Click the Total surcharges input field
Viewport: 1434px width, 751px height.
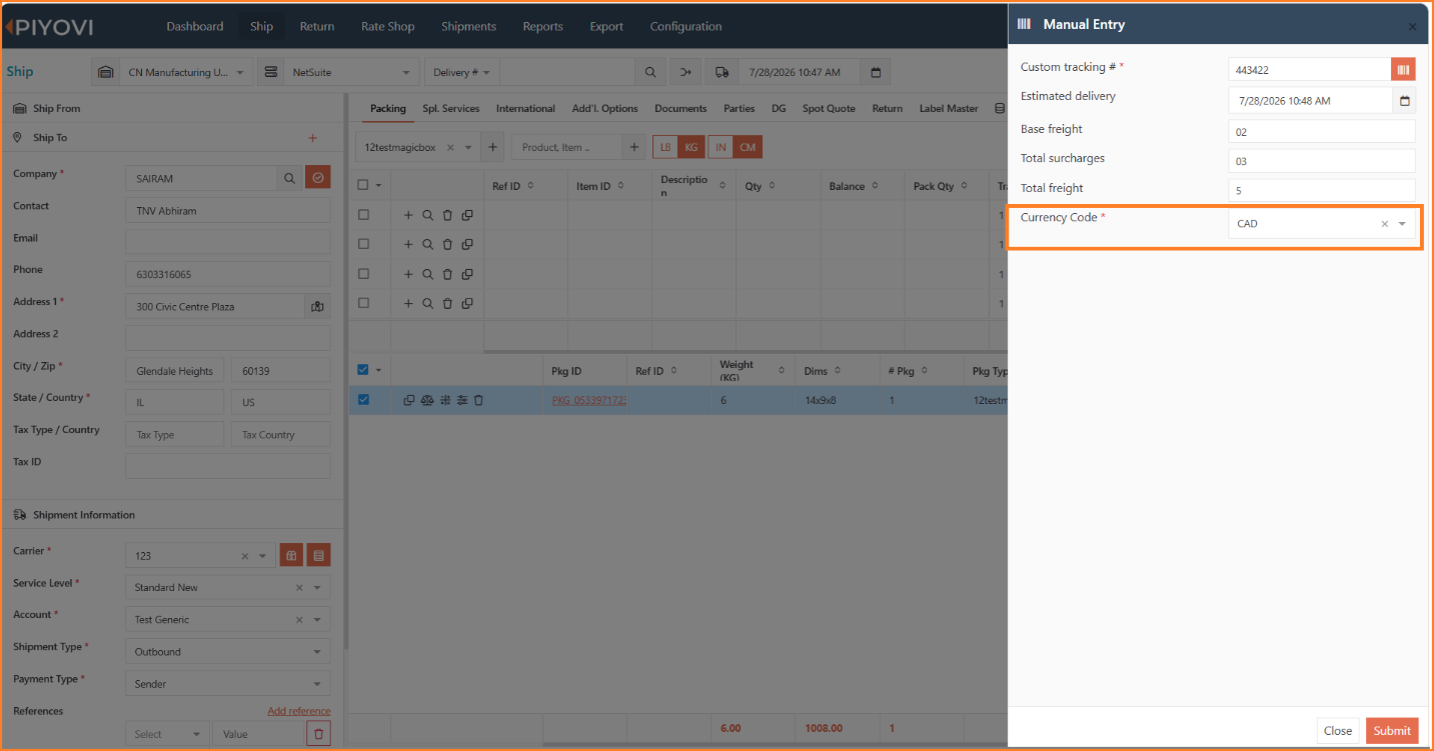point(1322,161)
